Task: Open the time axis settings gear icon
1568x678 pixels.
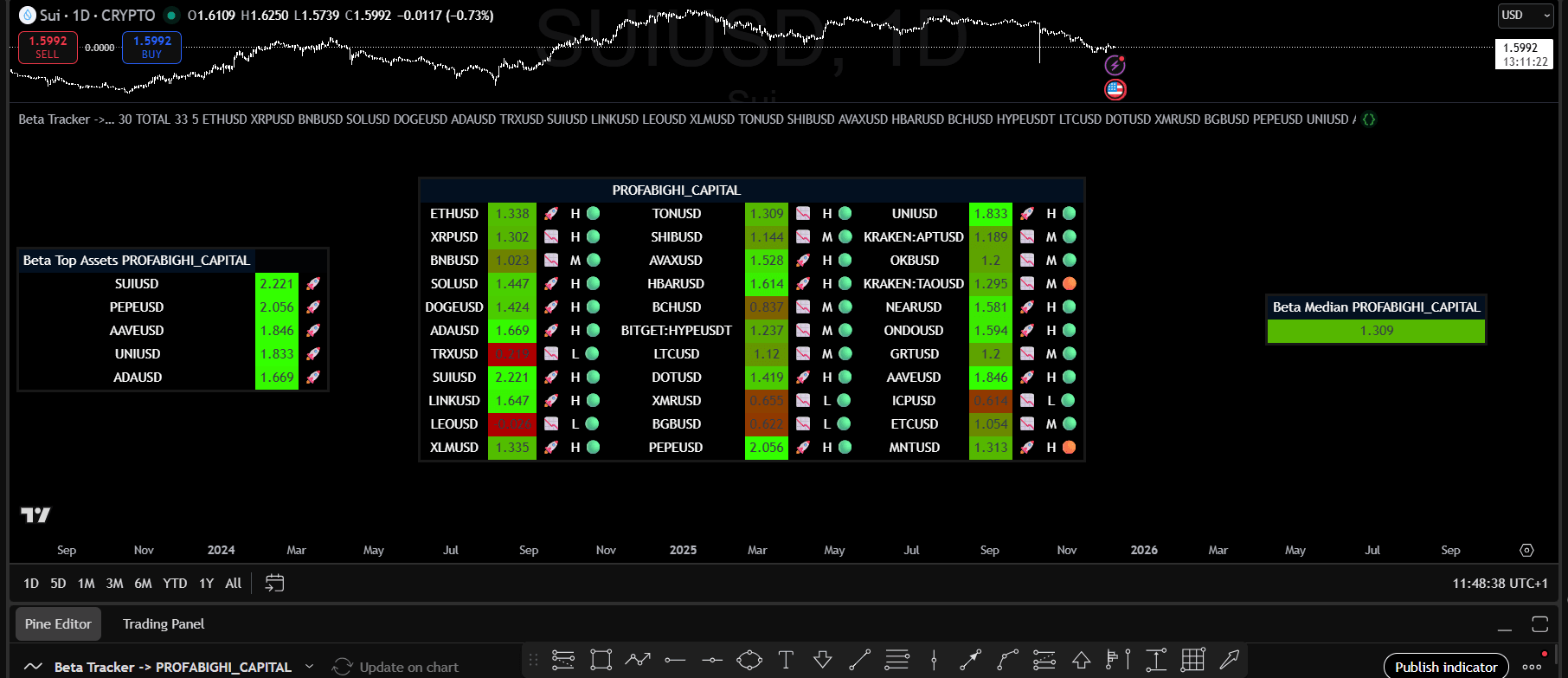Action: pyautogui.click(x=1526, y=551)
